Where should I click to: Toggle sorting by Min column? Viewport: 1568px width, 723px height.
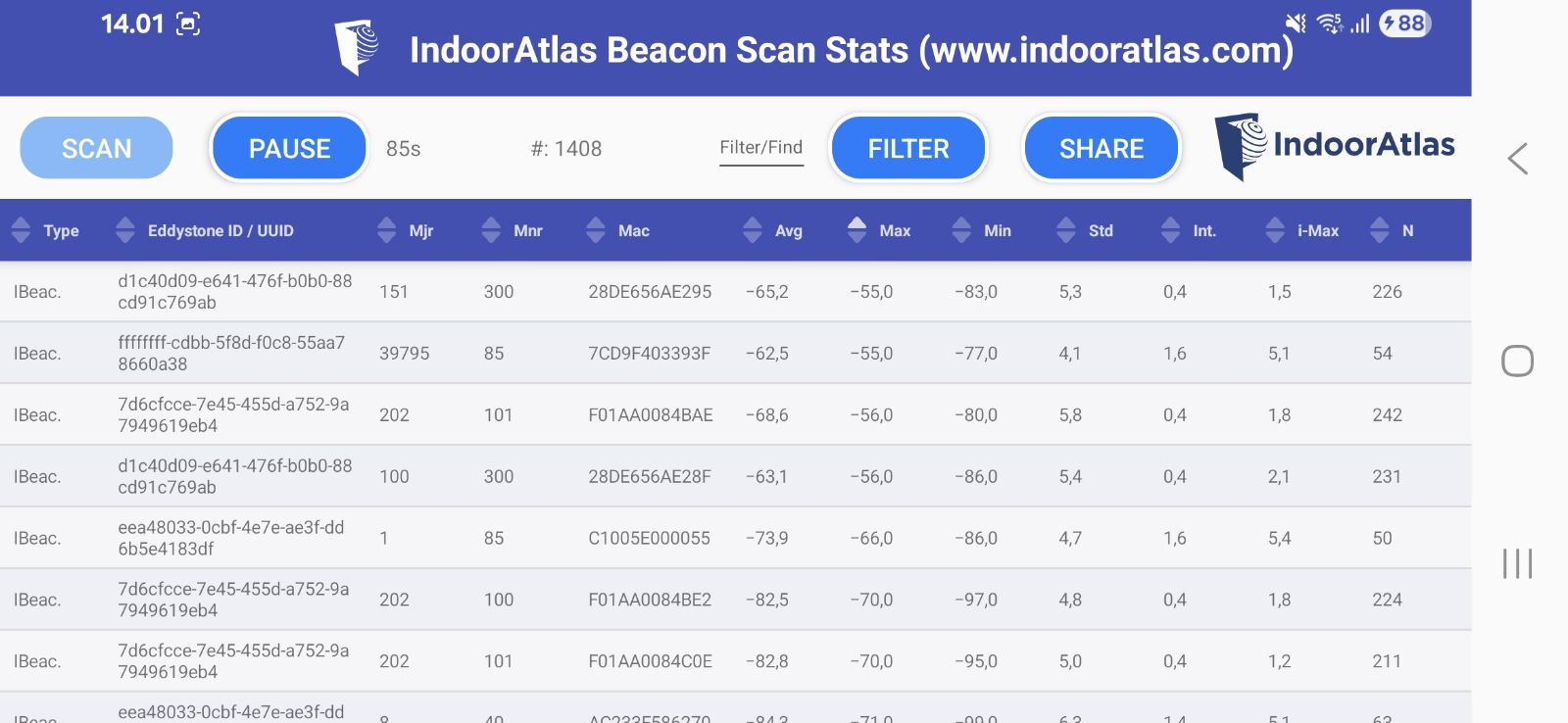pos(983,230)
